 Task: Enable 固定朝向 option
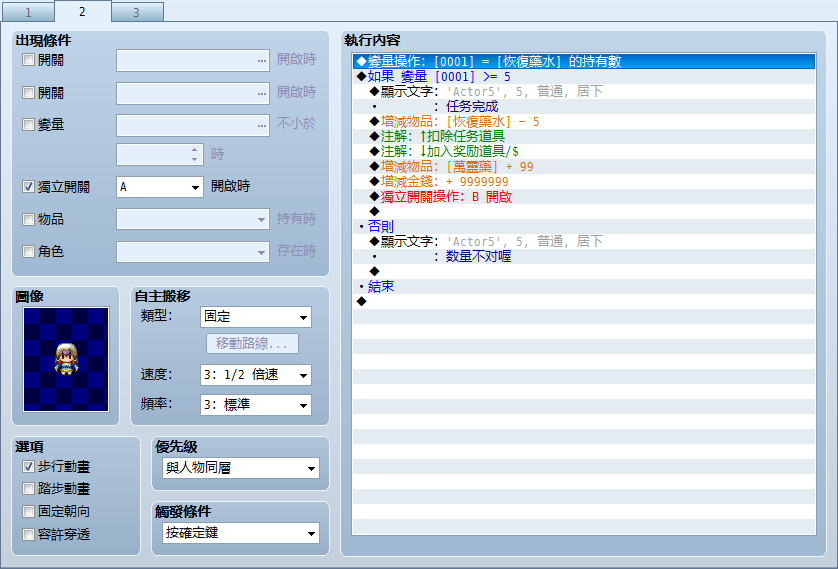(x=28, y=511)
